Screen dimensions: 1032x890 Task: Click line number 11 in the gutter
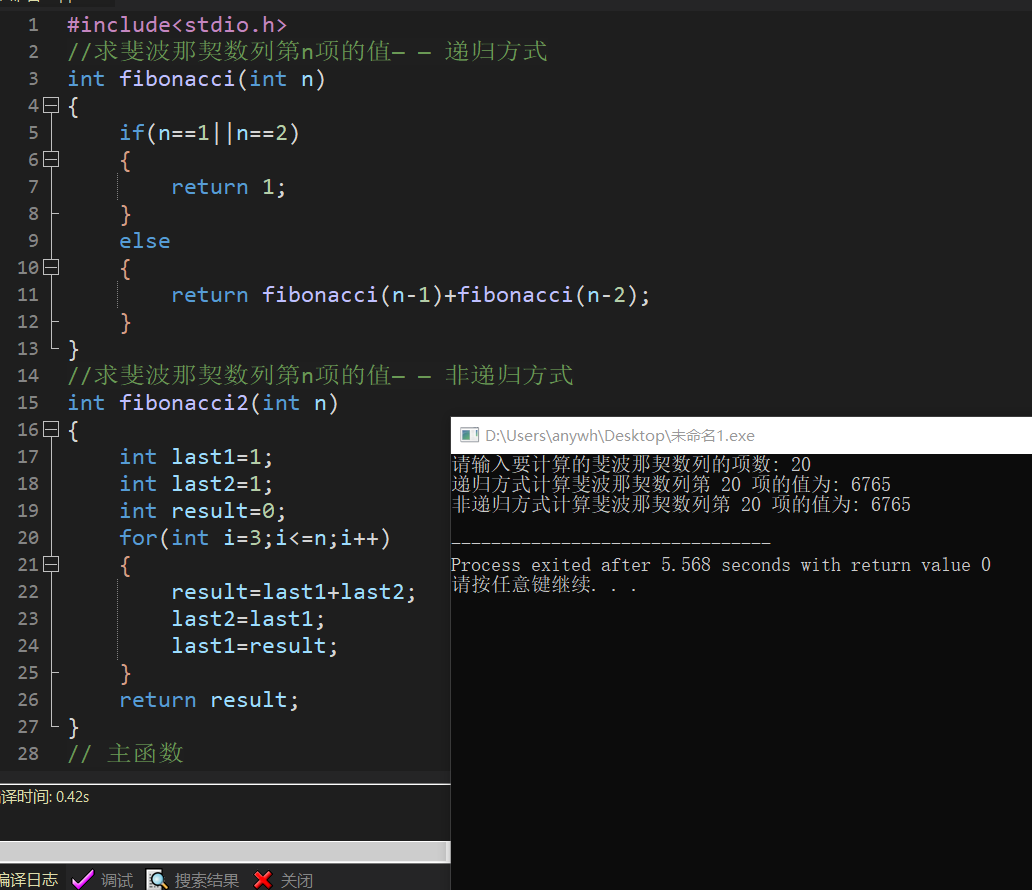point(28,295)
